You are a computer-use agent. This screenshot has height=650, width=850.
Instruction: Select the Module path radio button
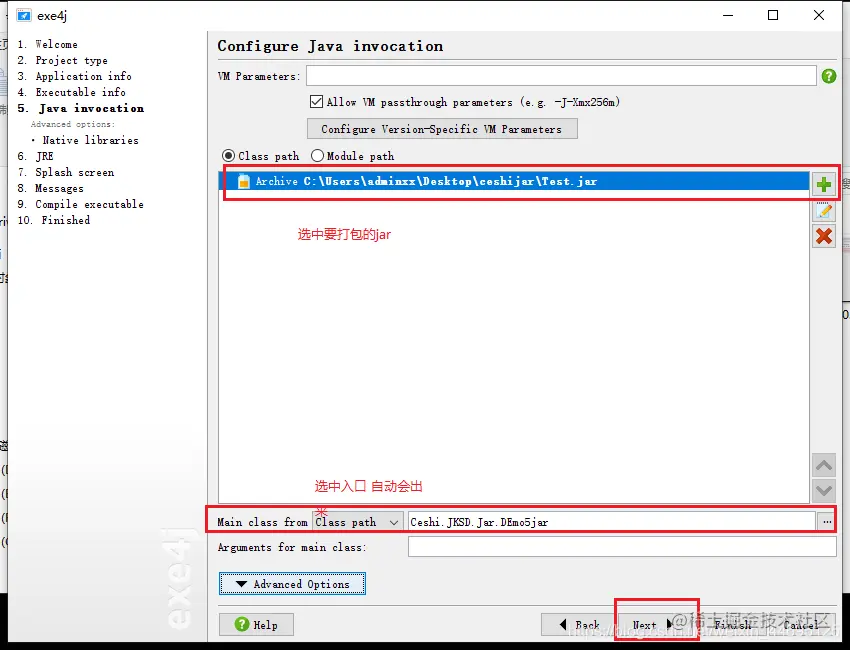(x=317, y=156)
